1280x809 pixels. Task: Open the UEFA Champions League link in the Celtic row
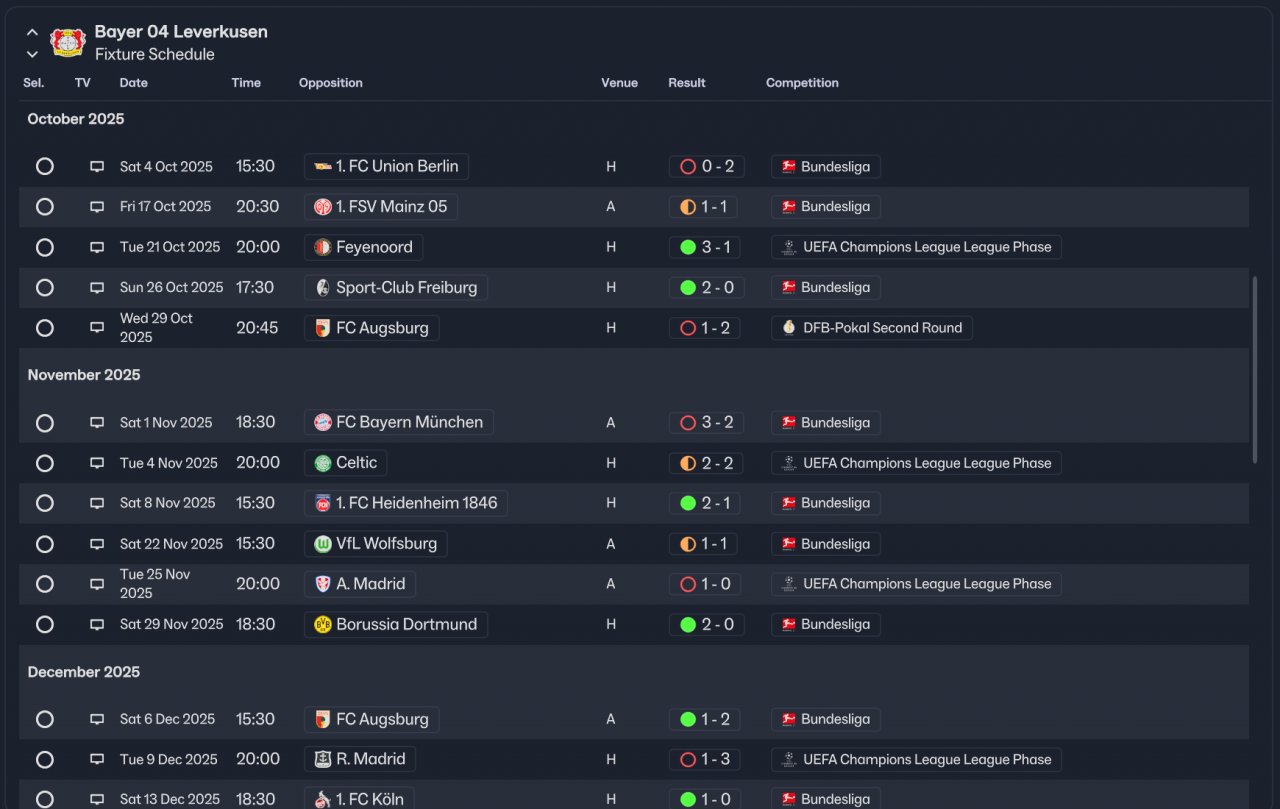(916, 463)
